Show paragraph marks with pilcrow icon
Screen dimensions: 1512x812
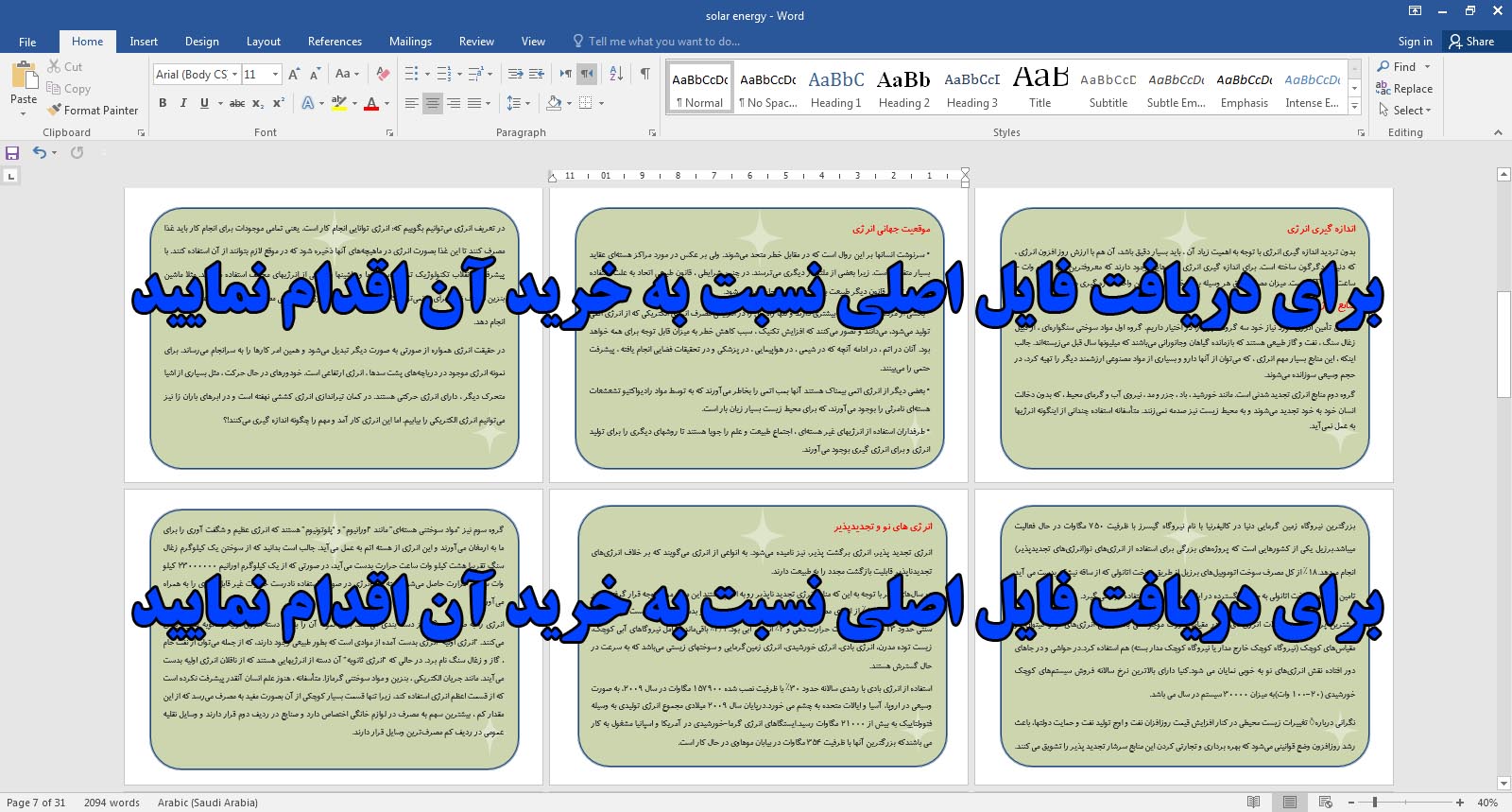[644, 74]
